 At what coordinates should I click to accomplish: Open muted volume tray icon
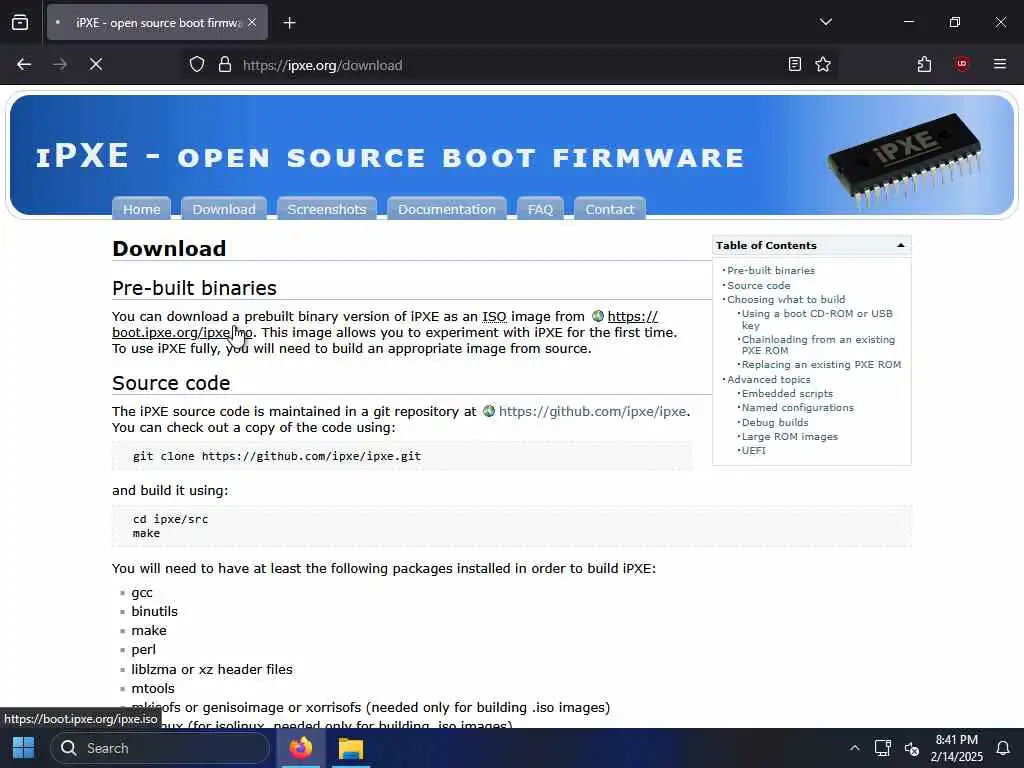point(912,749)
